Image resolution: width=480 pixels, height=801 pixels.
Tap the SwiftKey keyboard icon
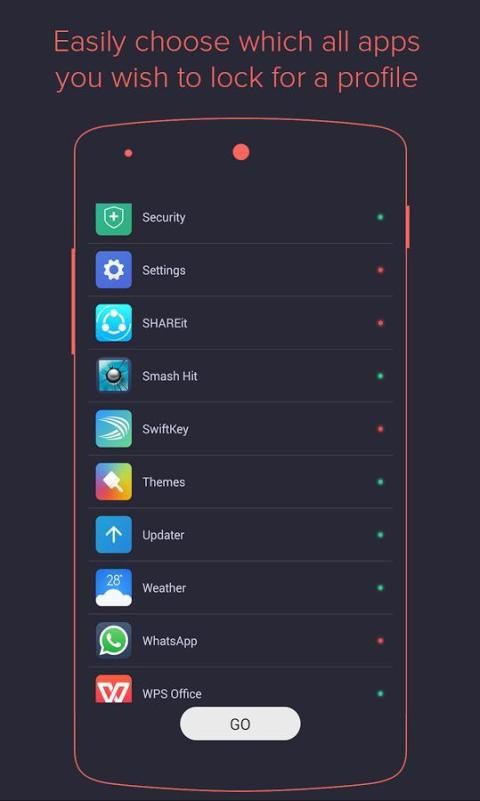pyautogui.click(x=113, y=429)
